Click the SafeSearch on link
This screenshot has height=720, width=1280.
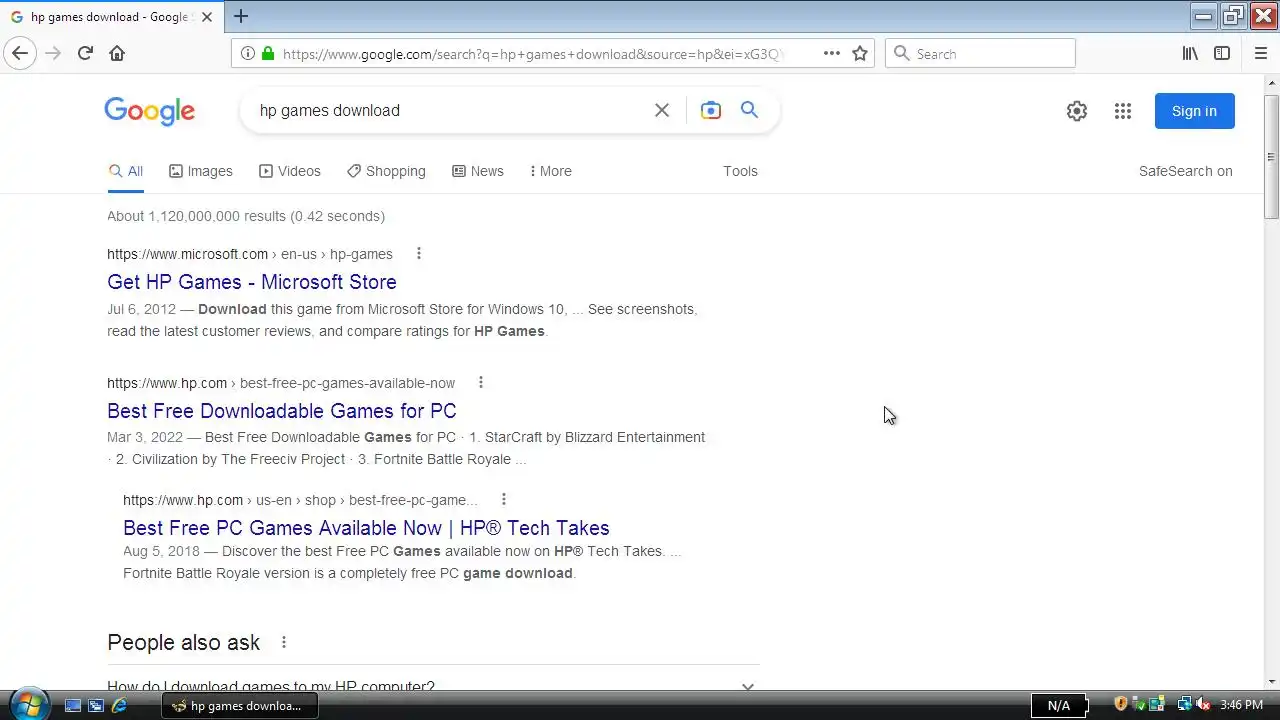[x=1185, y=171]
